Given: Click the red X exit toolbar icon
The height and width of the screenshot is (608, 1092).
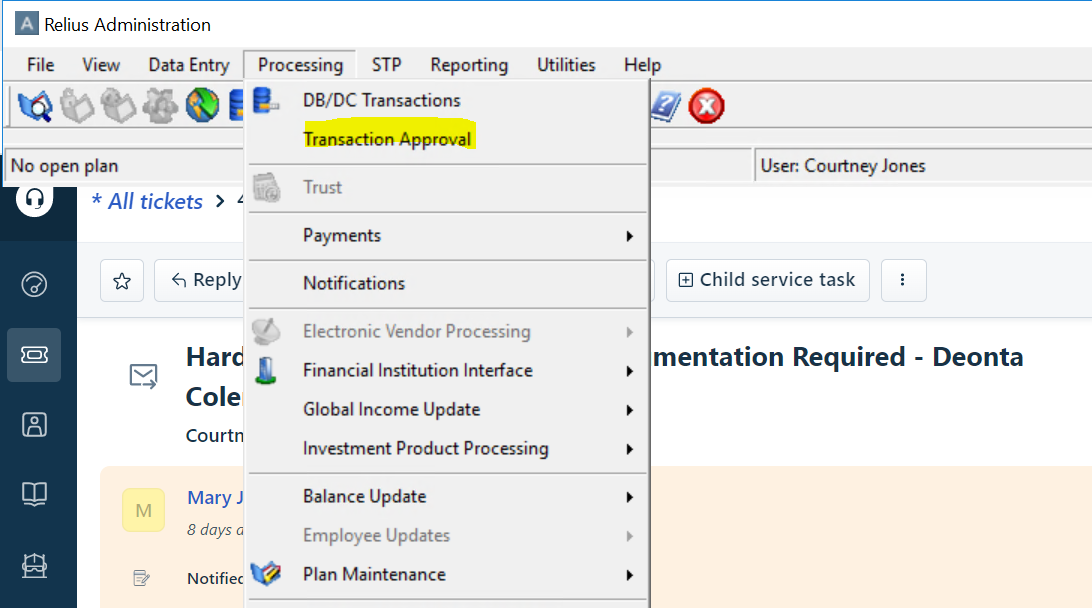Looking at the screenshot, I should pos(706,106).
